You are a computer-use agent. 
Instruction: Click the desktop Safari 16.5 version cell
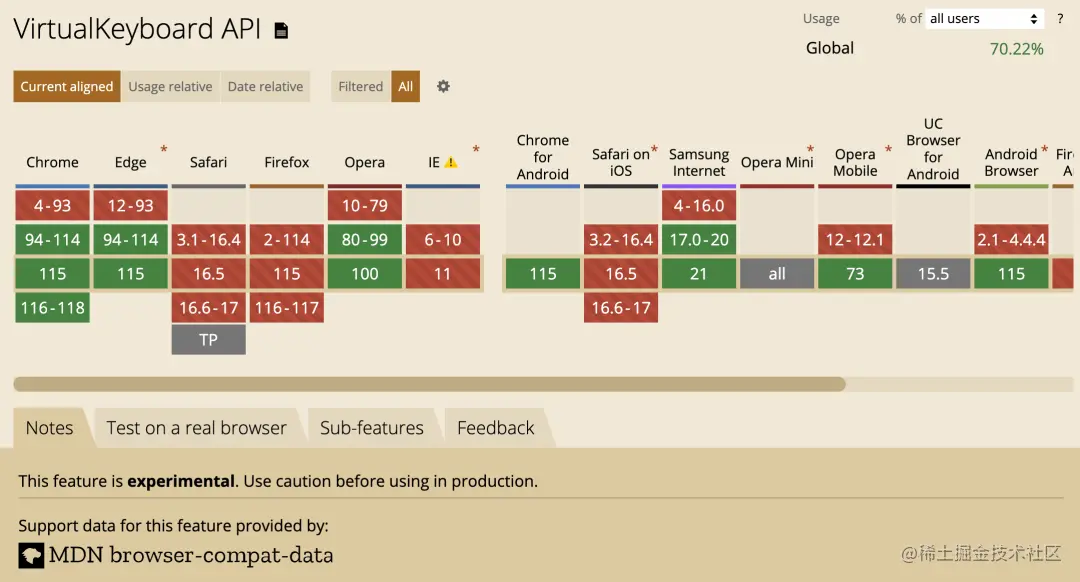pyautogui.click(x=209, y=273)
